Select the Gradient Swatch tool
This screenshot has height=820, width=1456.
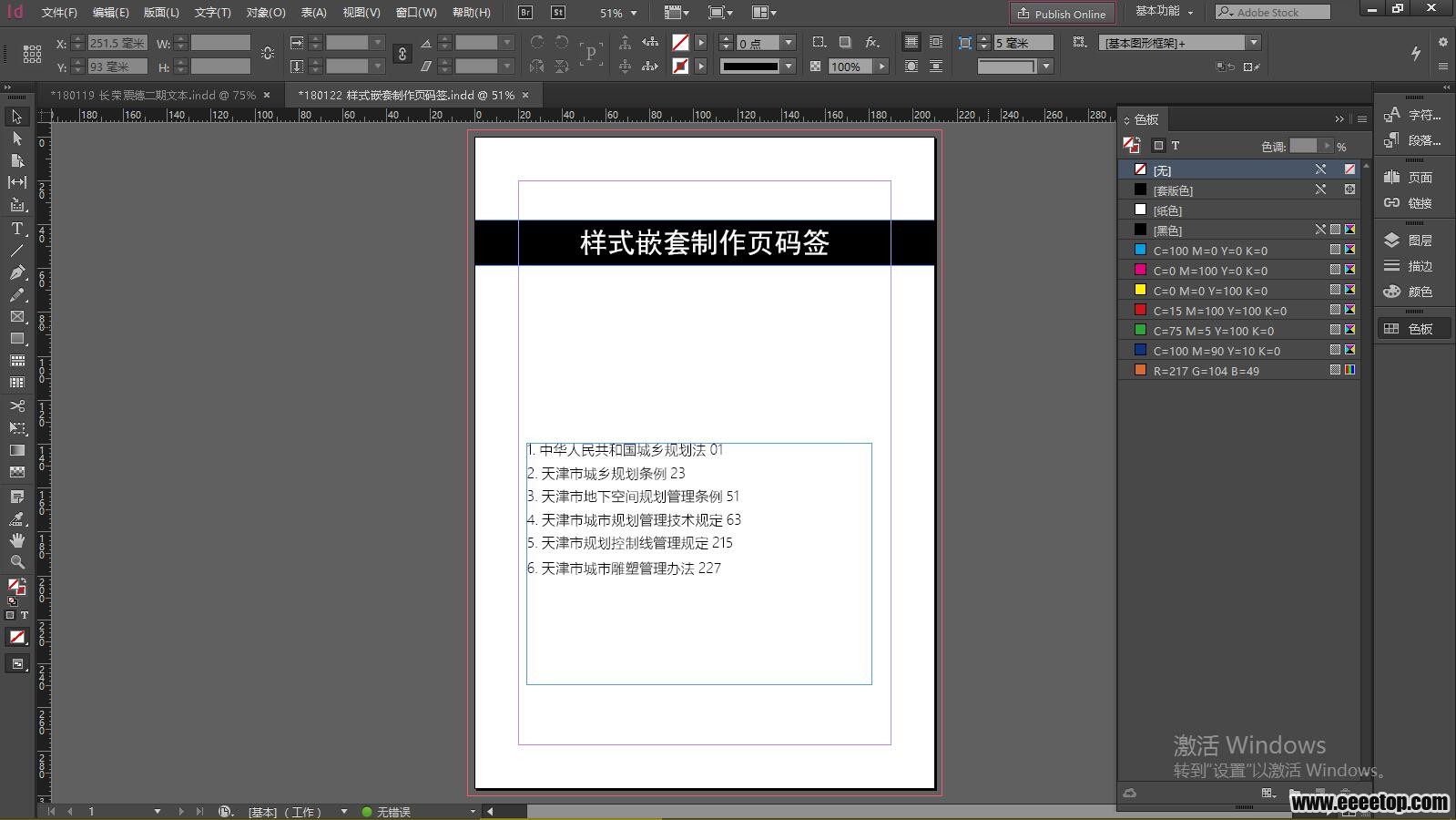point(16,450)
